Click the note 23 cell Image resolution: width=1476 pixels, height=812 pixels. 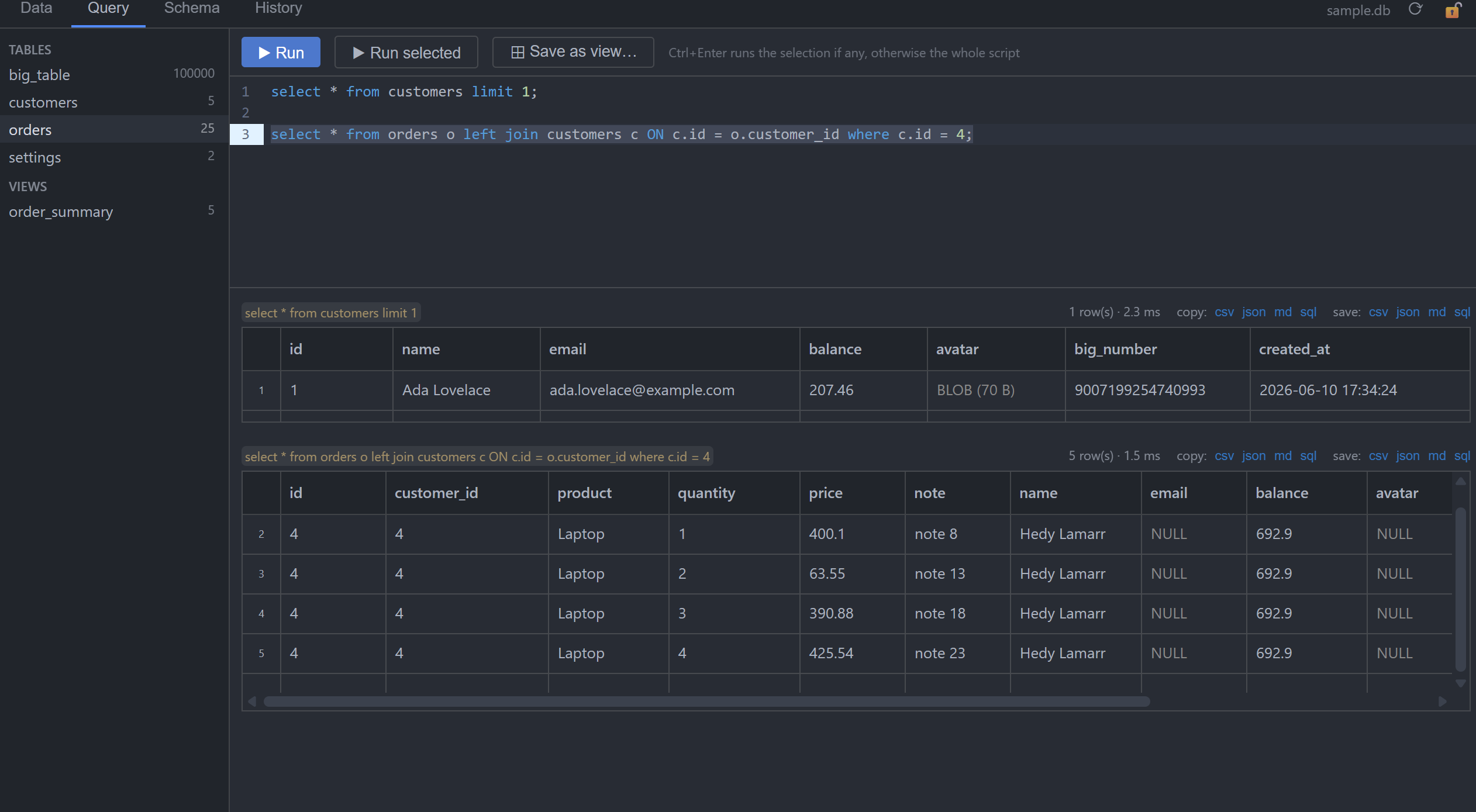pos(957,653)
